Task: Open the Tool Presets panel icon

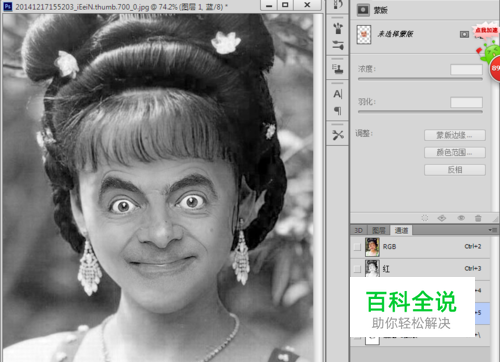Action: click(338, 135)
